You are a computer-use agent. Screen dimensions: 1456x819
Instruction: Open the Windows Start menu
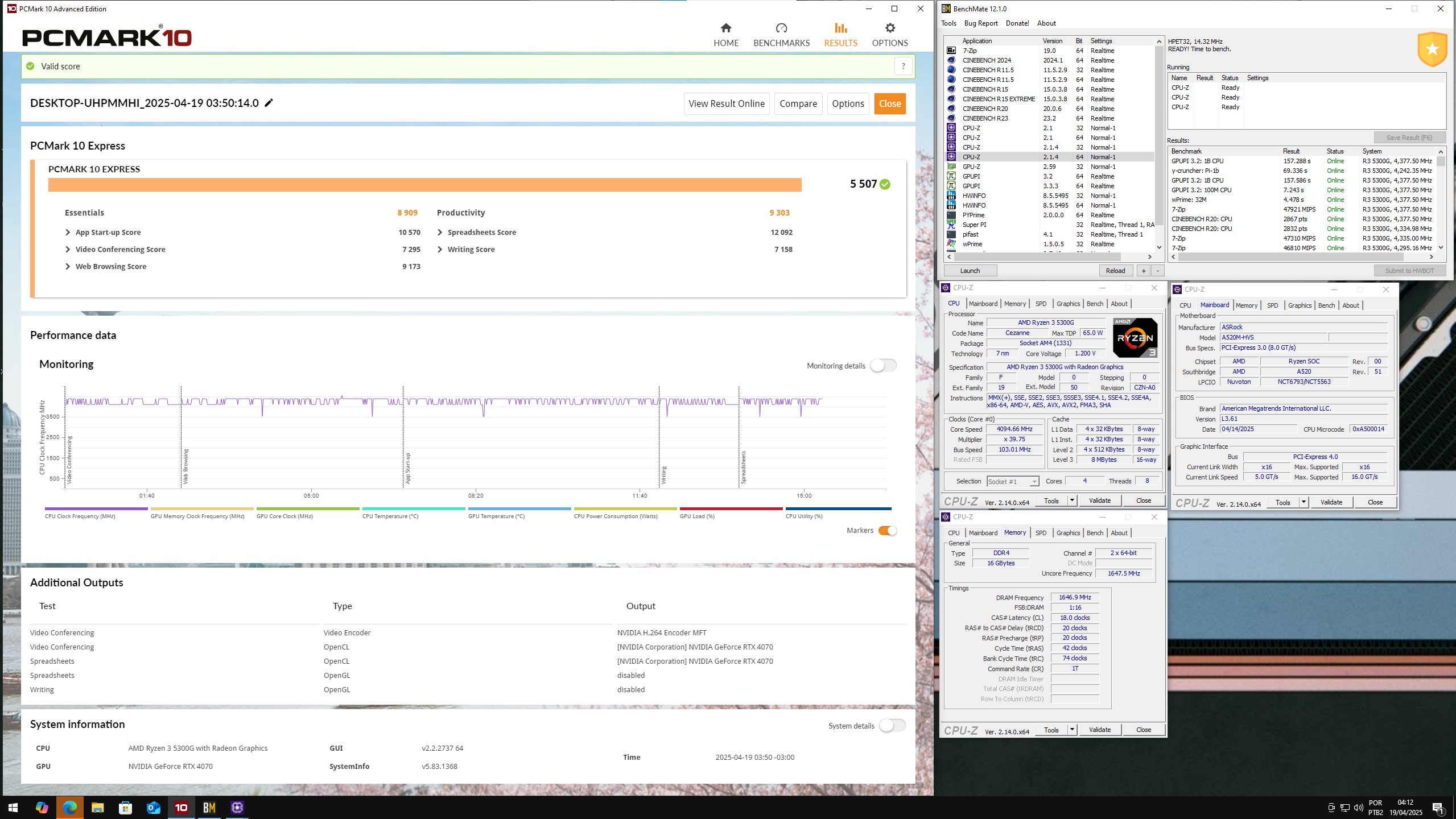tap(13, 808)
